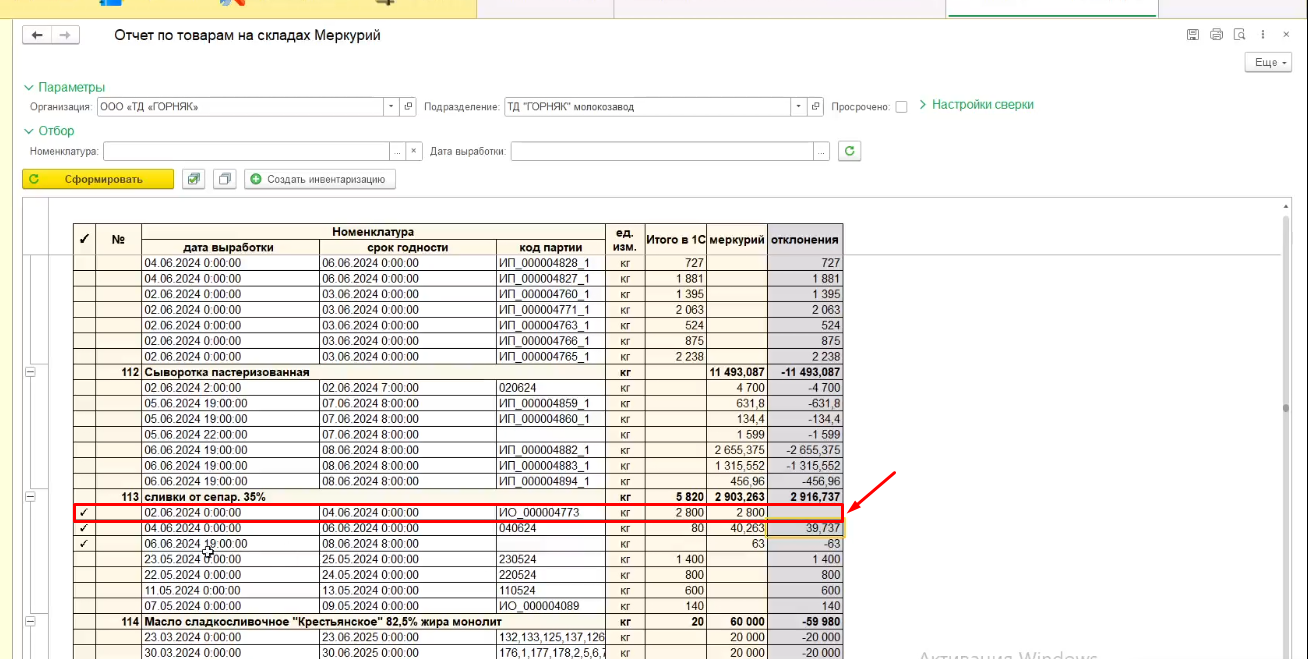The height and width of the screenshot is (659, 1308).
Task: Collapse the Параметры section
Action: tap(64, 87)
